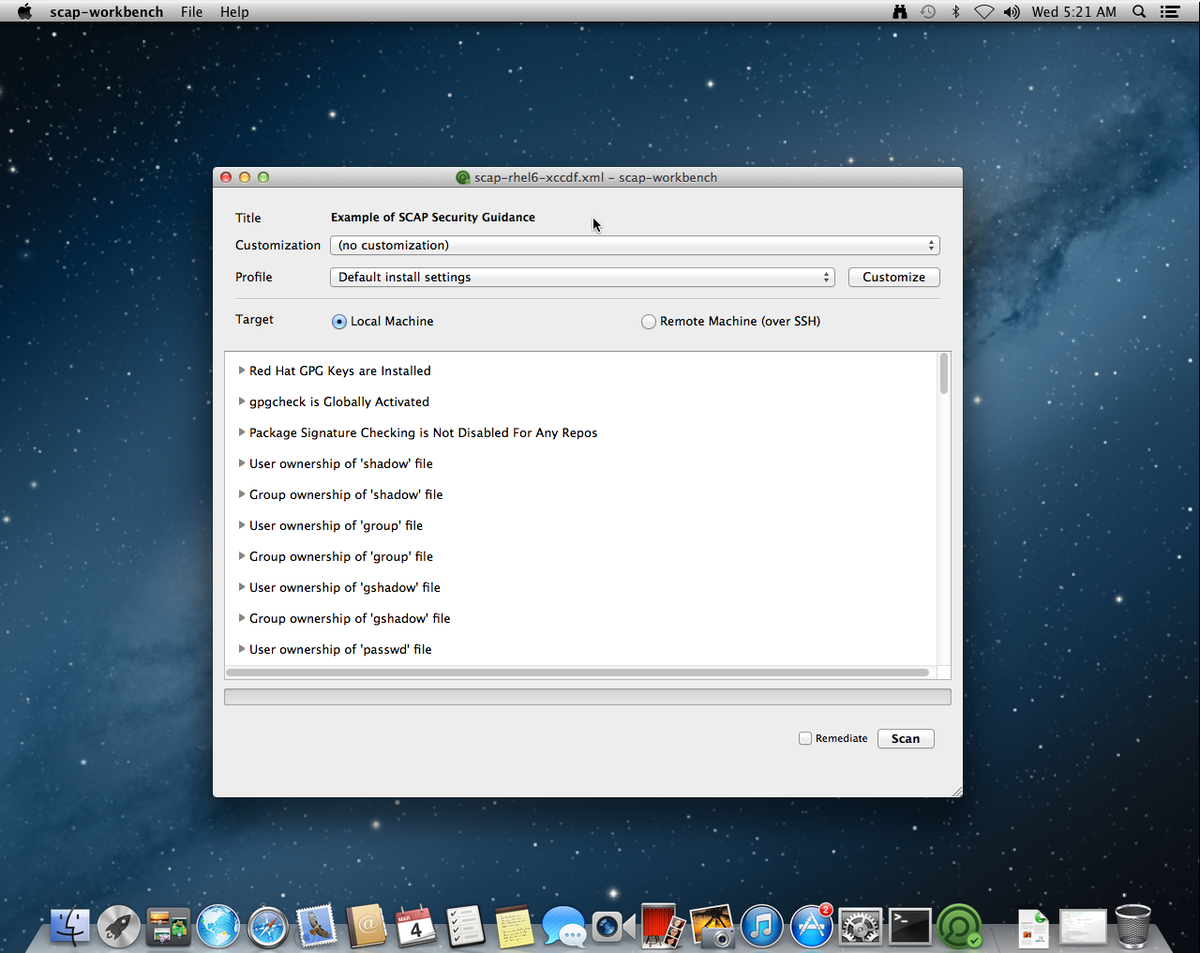Click the scan progress bar
The image size is (1200, 953).
click(588, 696)
